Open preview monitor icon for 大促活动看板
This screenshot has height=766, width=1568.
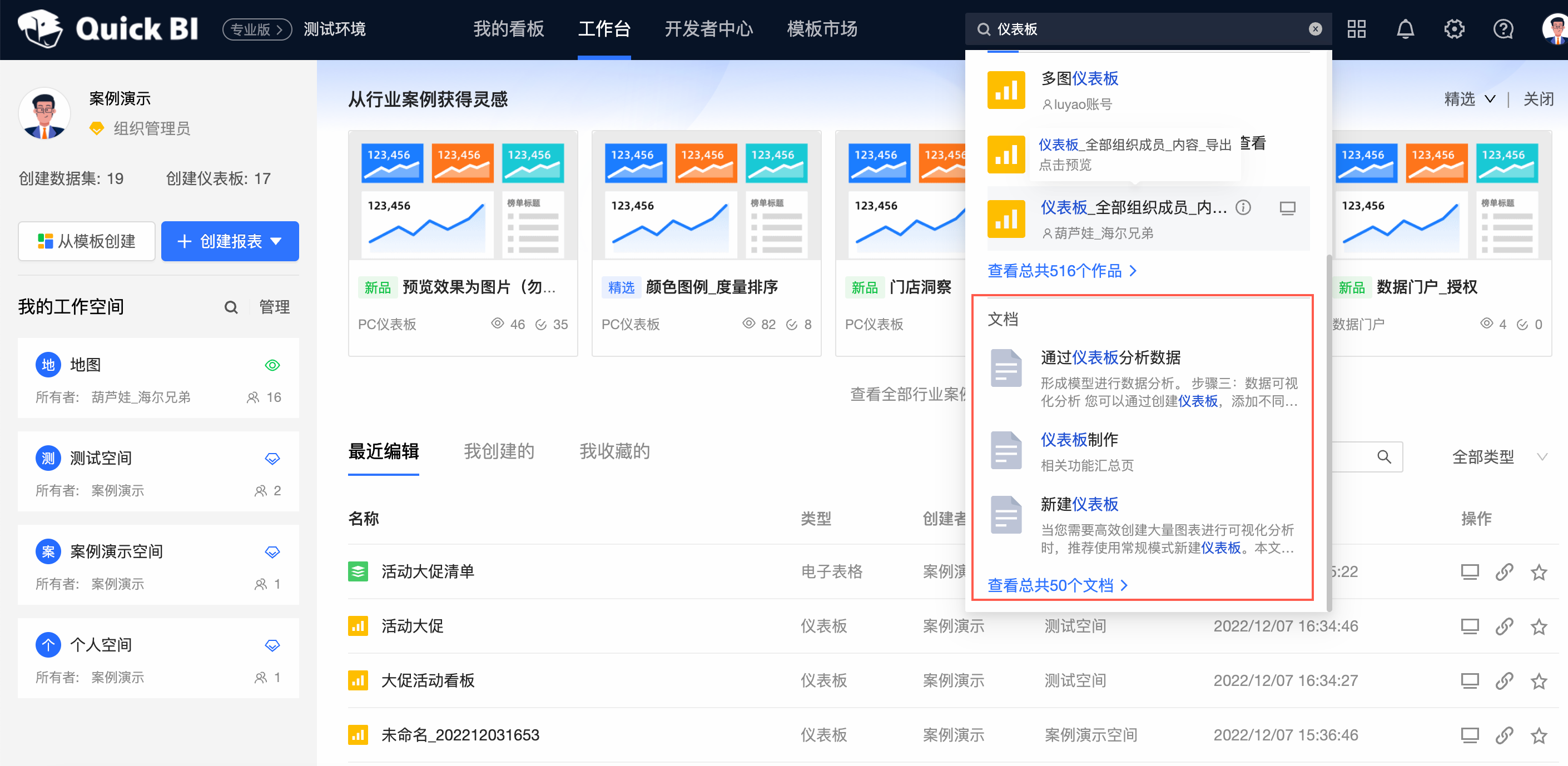click(1471, 680)
